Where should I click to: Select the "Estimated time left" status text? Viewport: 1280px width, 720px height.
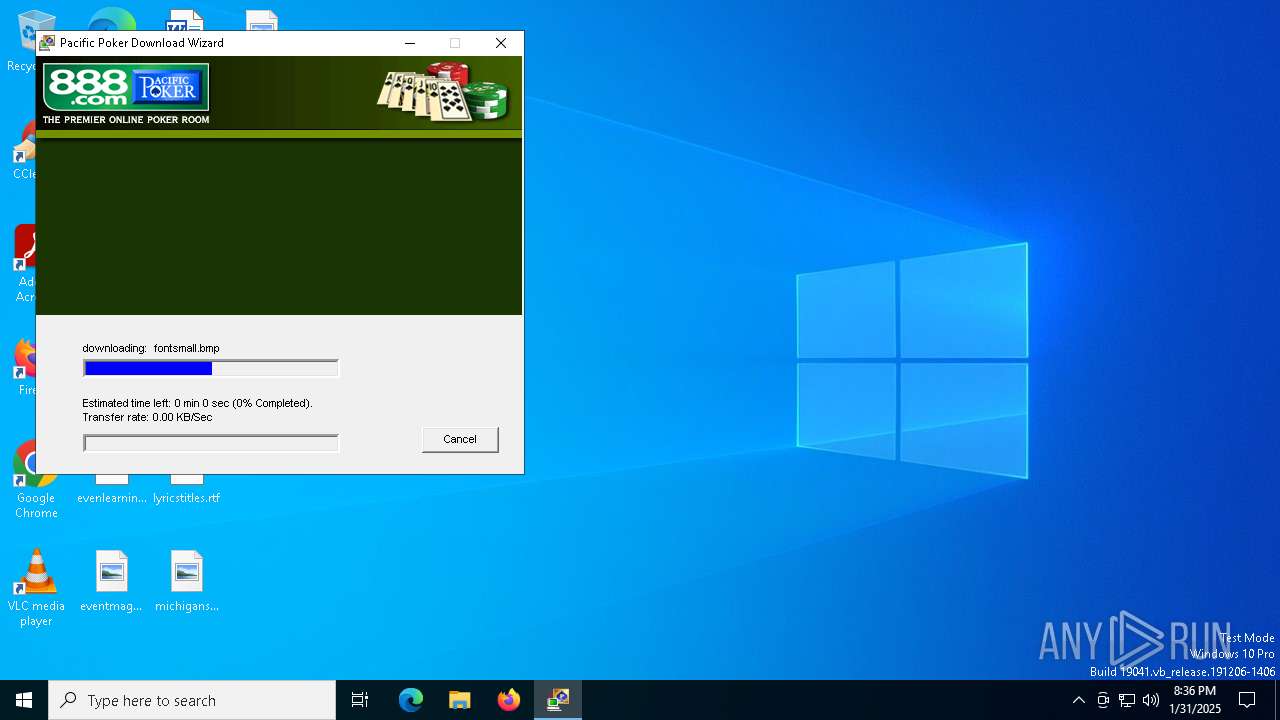197,403
